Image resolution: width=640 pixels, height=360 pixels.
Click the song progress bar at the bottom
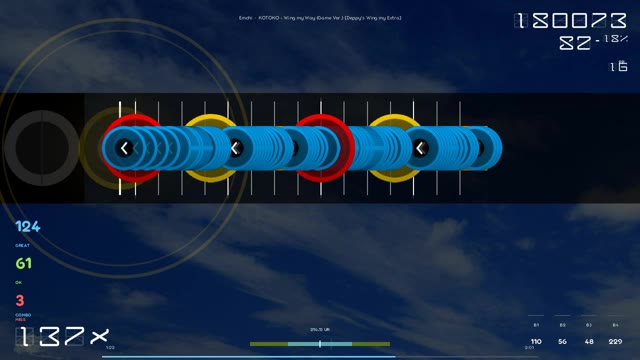click(320, 357)
